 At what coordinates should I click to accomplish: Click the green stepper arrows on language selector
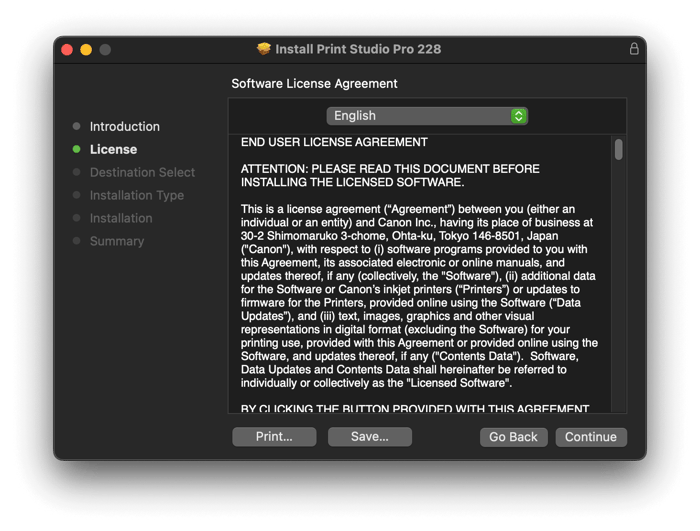click(x=518, y=116)
